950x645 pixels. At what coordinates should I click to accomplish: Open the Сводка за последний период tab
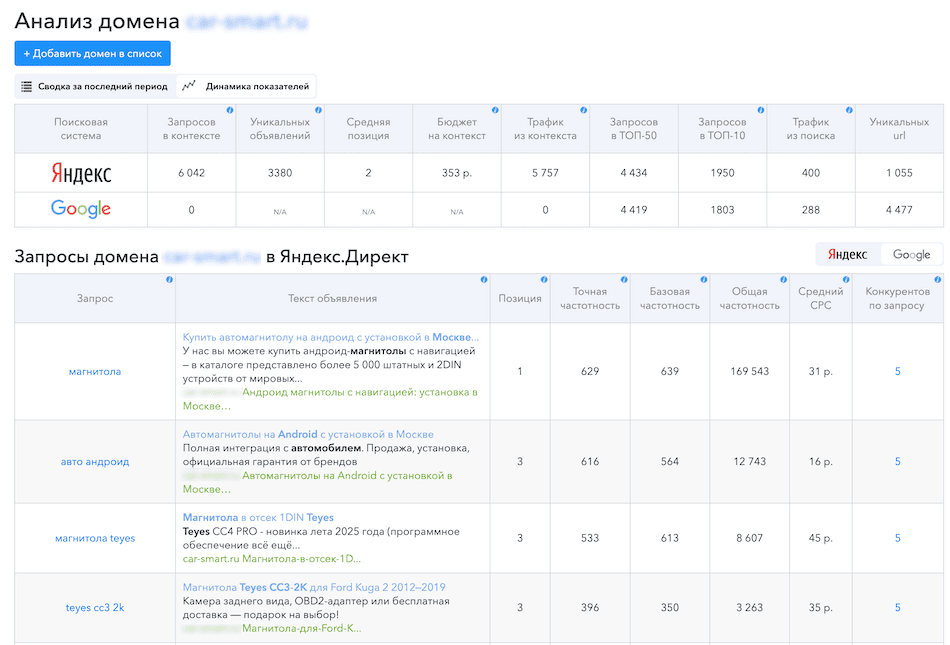click(x=95, y=87)
